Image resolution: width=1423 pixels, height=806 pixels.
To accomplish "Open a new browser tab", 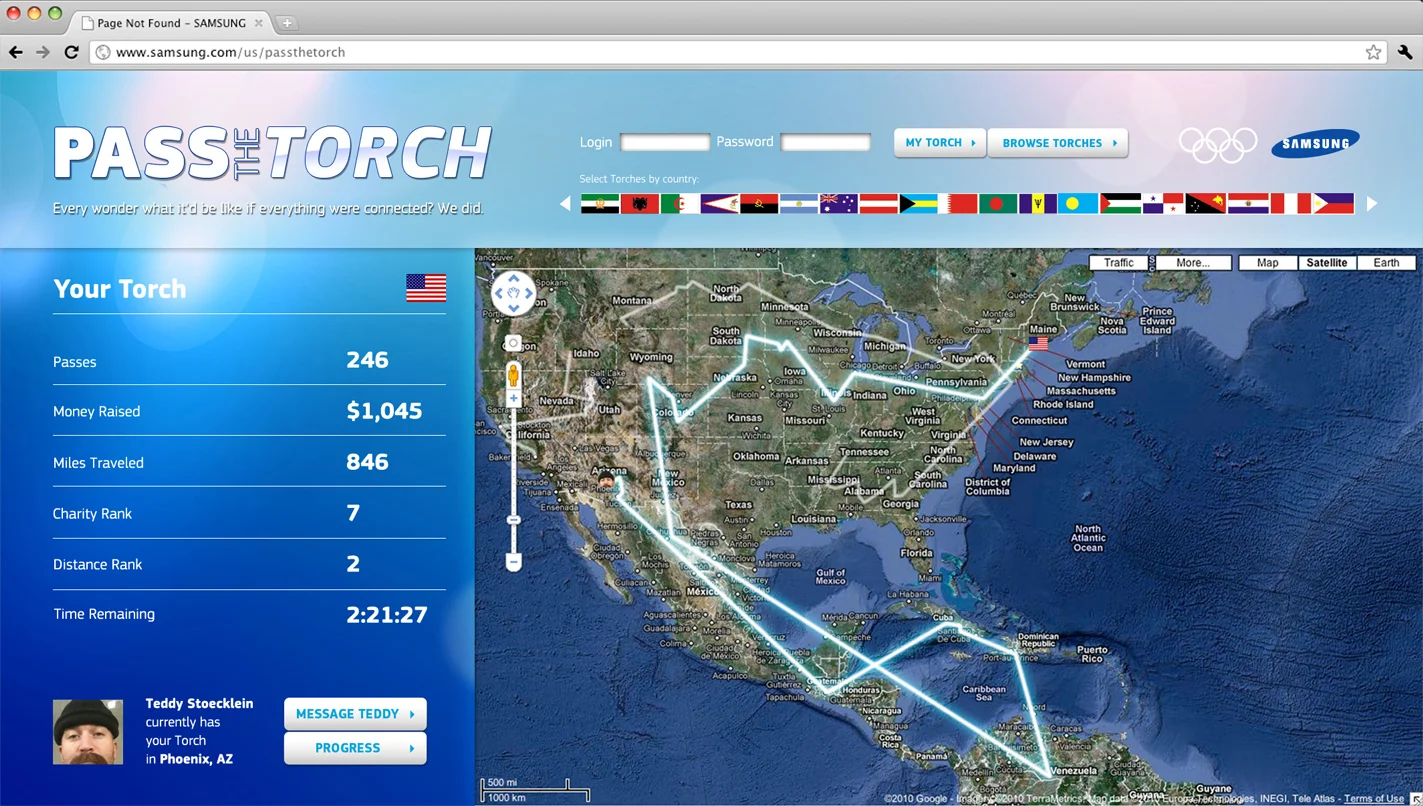I will pos(286,23).
